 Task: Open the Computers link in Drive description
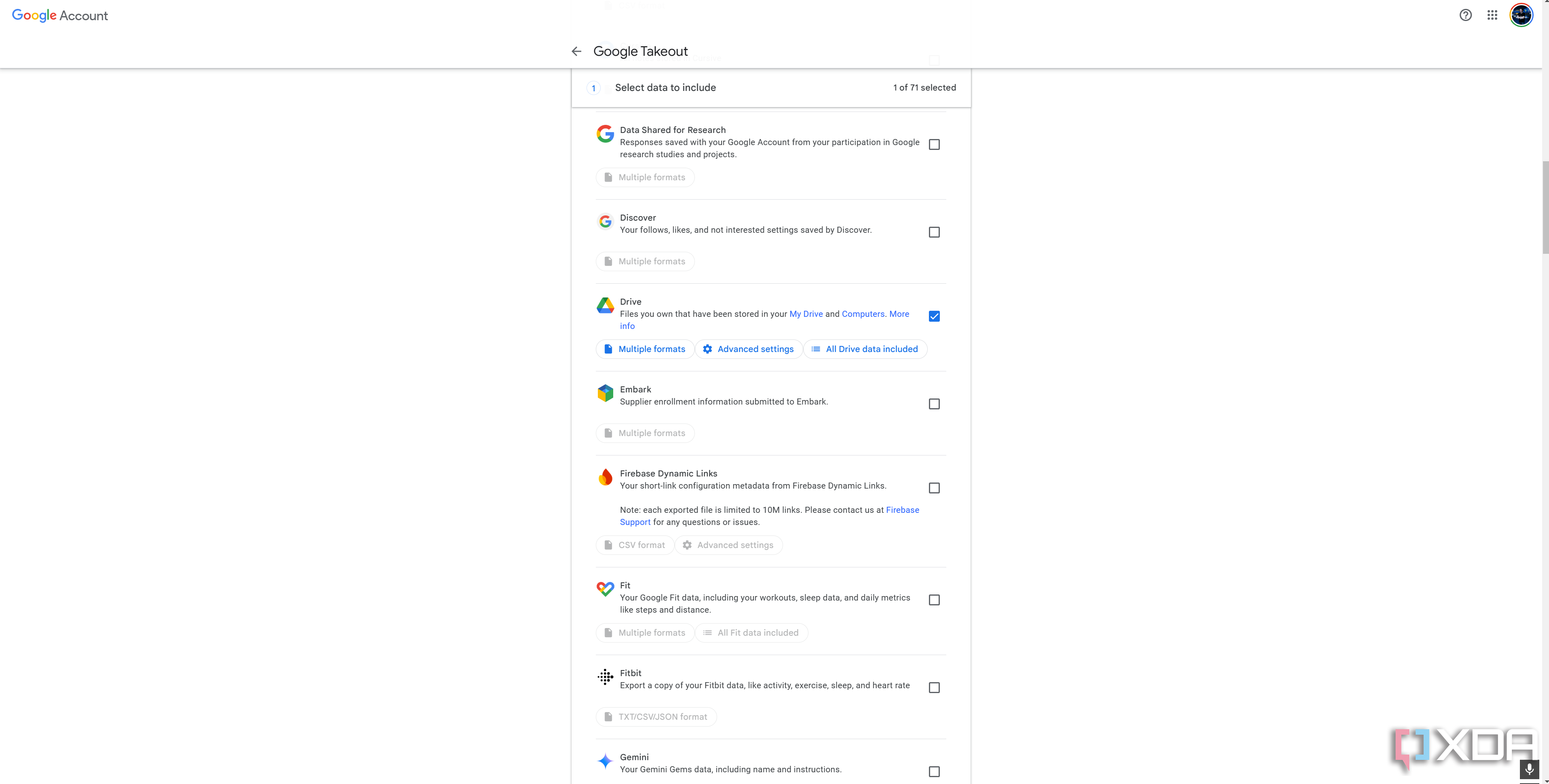863,314
